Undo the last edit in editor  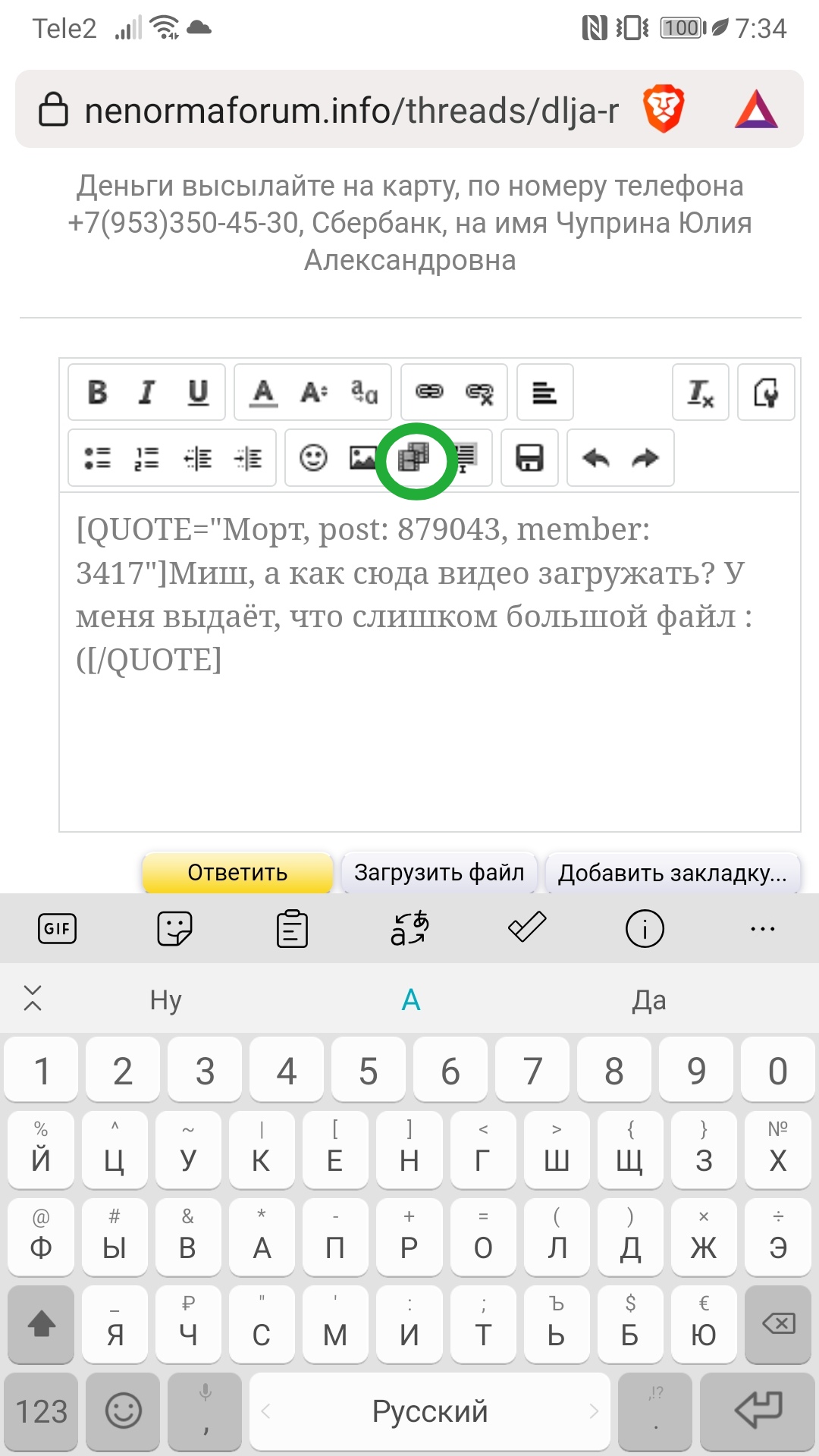pyautogui.click(x=595, y=458)
